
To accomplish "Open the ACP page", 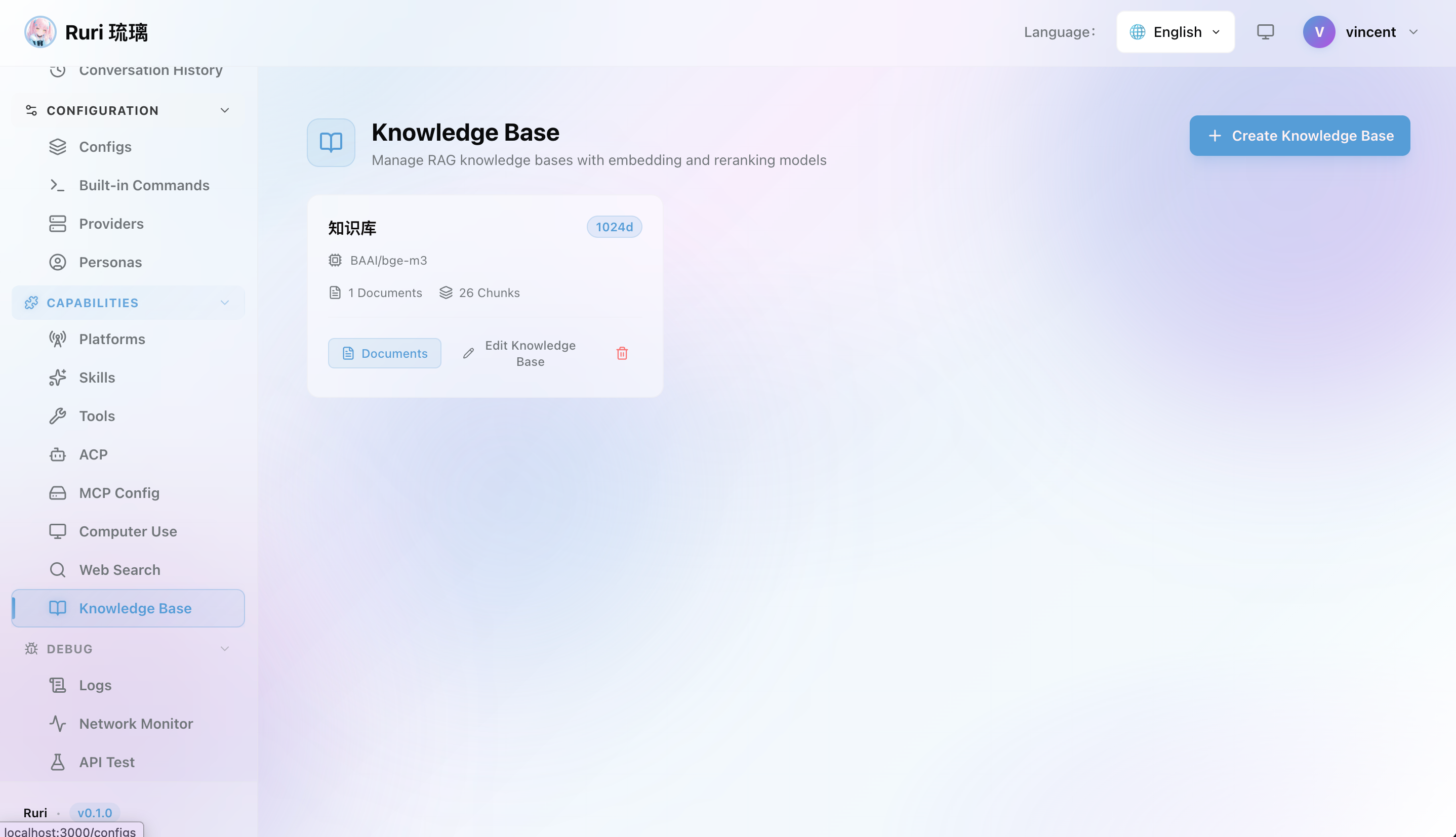I will 128,455.
